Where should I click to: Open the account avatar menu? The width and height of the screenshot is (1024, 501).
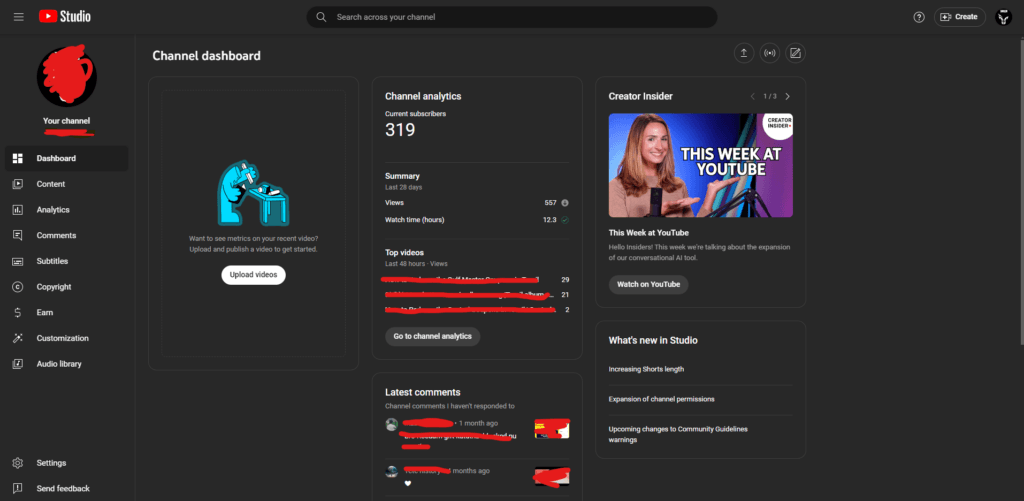point(1003,17)
